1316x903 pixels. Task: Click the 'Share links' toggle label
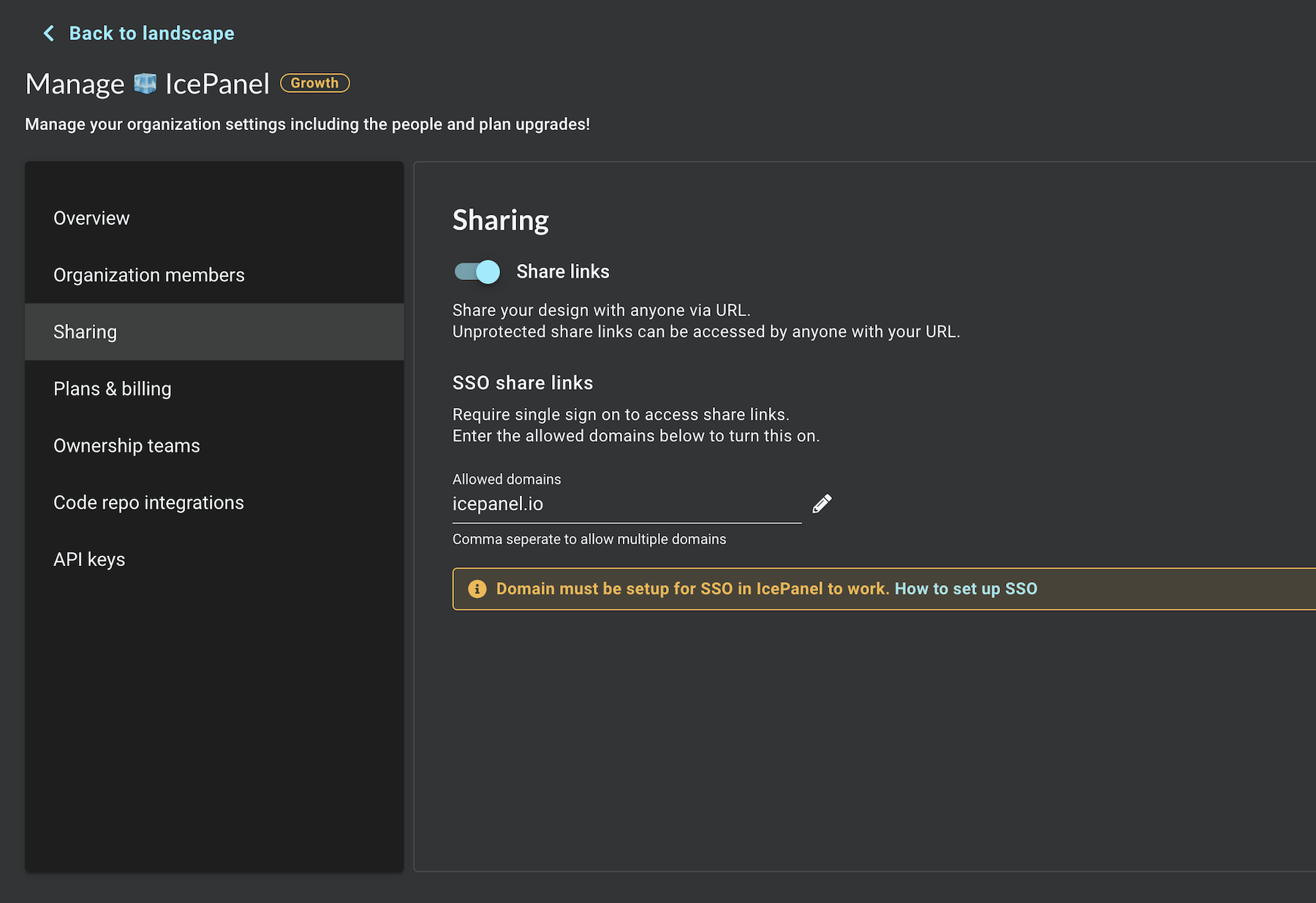point(562,272)
